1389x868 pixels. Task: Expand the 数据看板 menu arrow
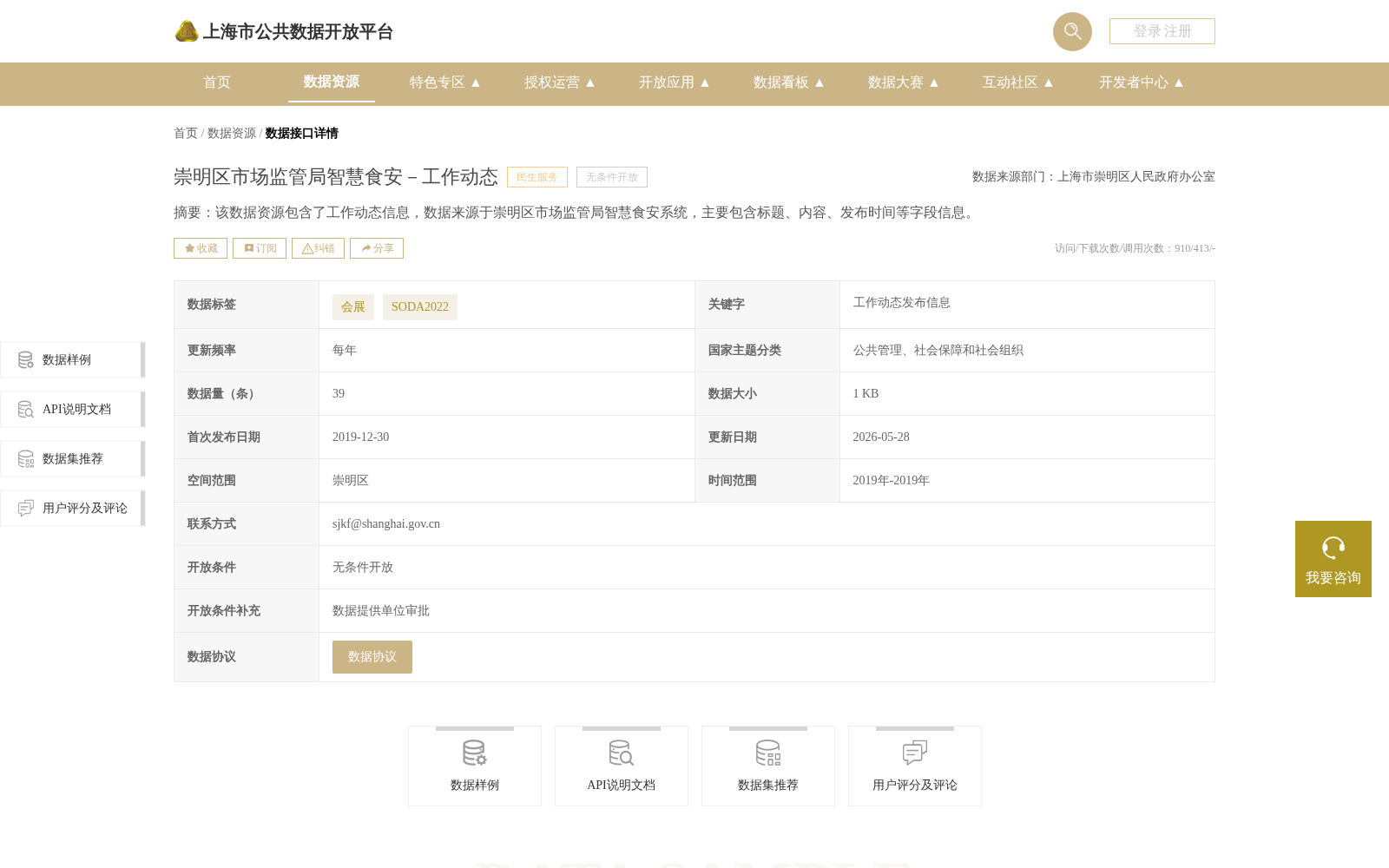coord(820,82)
